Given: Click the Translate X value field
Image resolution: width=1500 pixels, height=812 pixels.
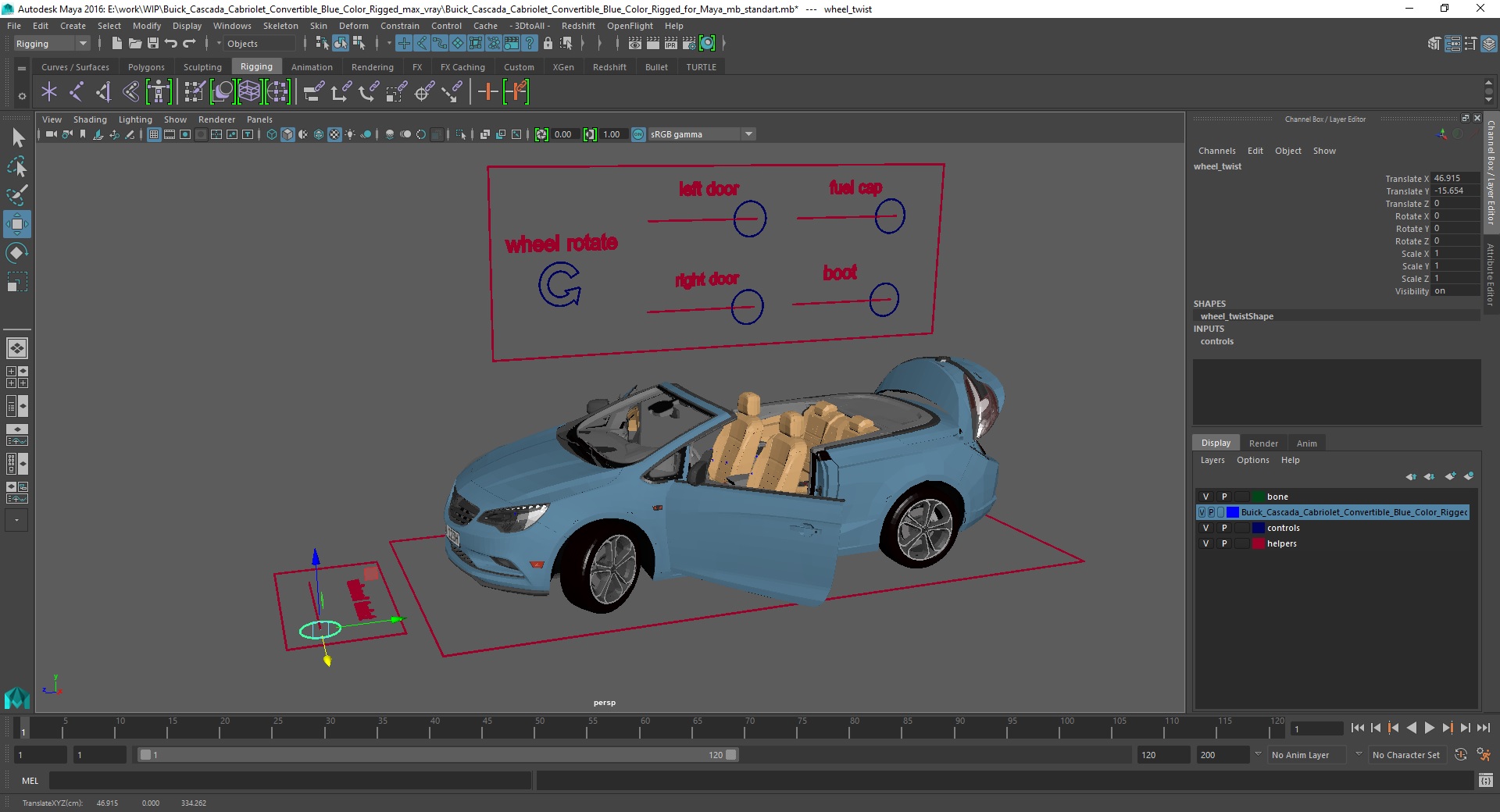Looking at the screenshot, I should point(1455,178).
